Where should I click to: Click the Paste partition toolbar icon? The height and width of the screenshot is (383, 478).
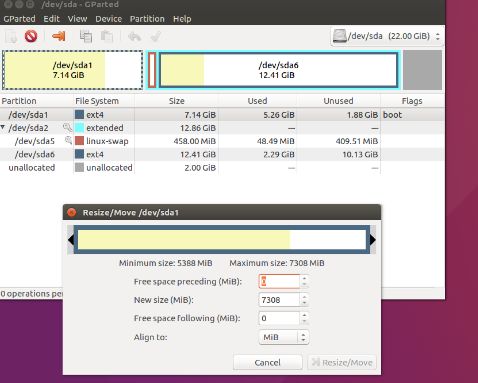click(107, 36)
